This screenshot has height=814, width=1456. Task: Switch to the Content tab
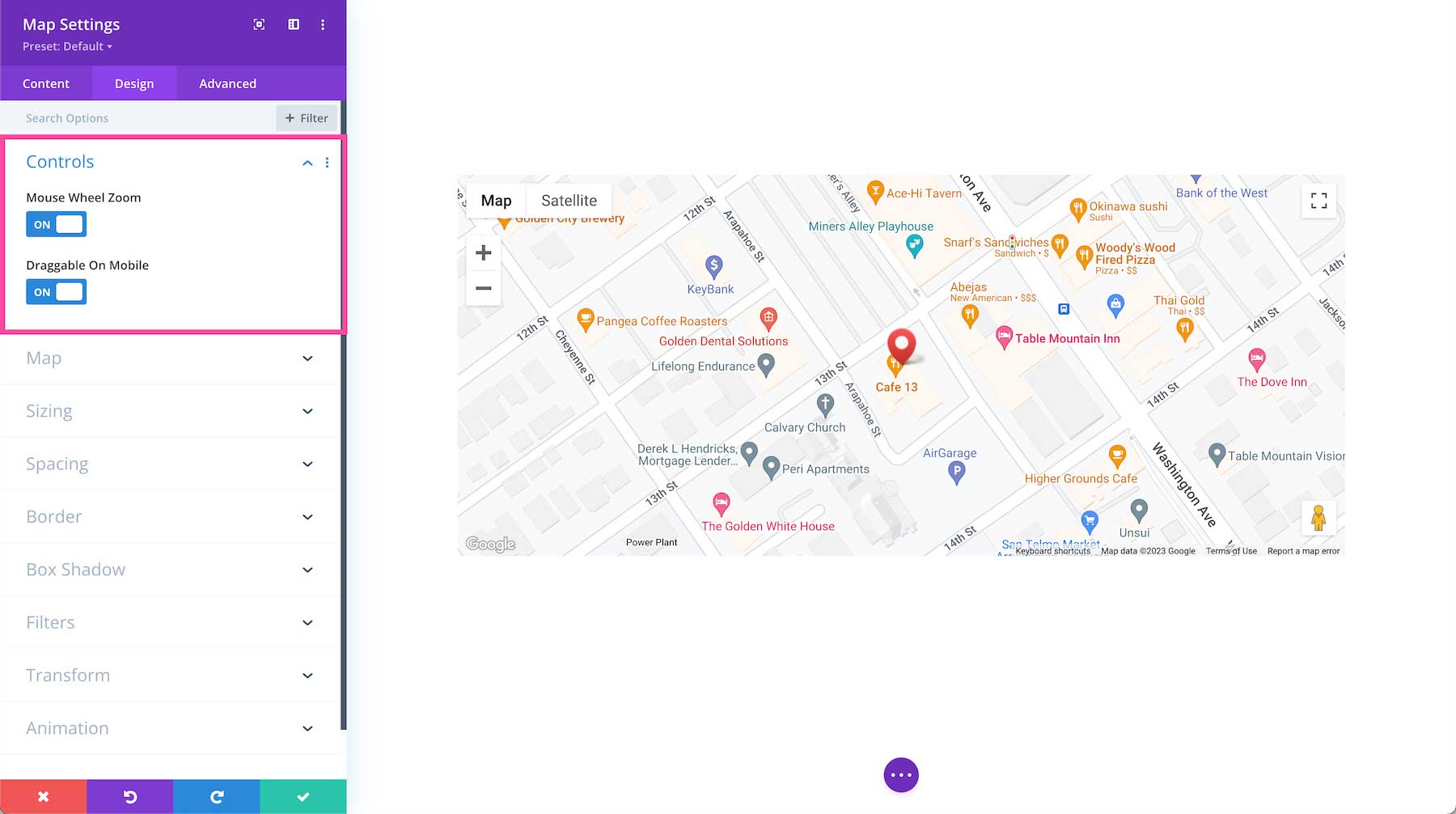[46, 83]
